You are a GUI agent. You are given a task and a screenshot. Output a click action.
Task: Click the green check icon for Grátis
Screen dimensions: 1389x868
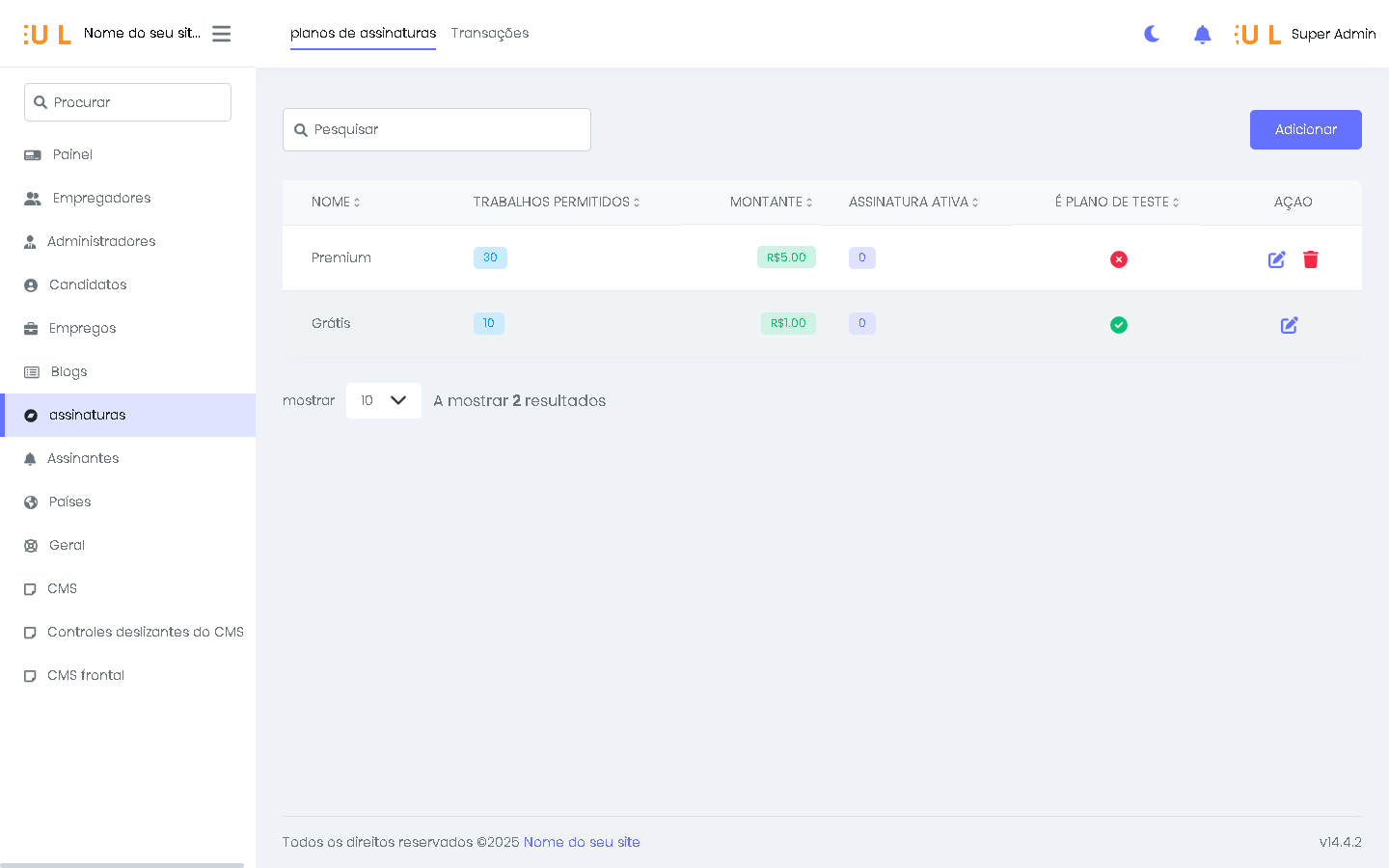[1118, 325]
